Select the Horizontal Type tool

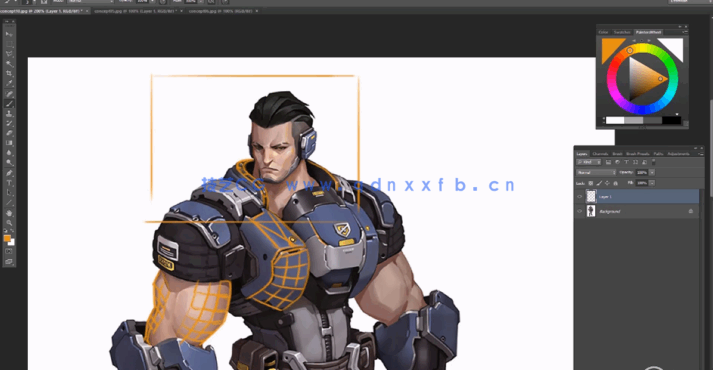(x=9, y=183)
